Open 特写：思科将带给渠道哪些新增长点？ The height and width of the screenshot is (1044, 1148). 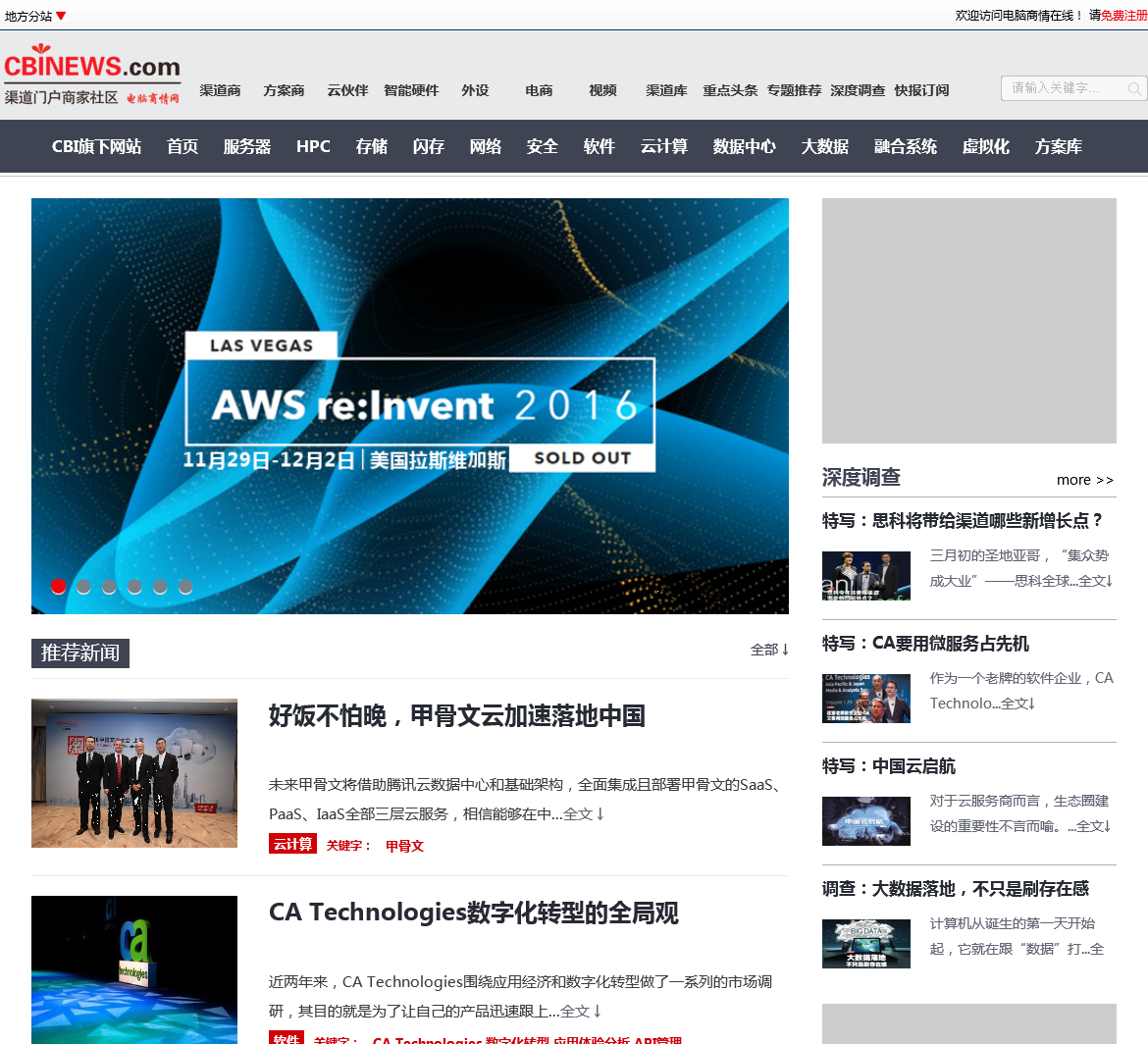coord(962,521)
